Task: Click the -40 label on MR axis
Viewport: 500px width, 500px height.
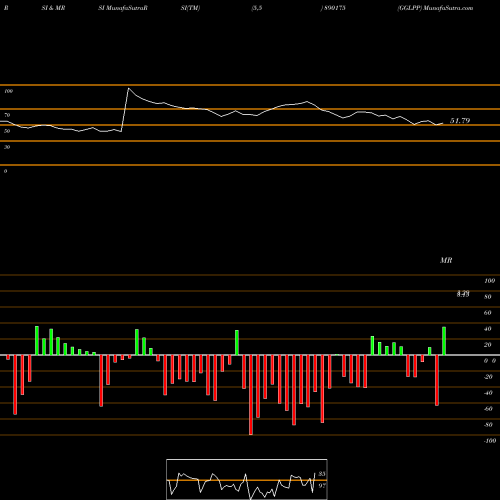Action: click(x=488, y=393)
